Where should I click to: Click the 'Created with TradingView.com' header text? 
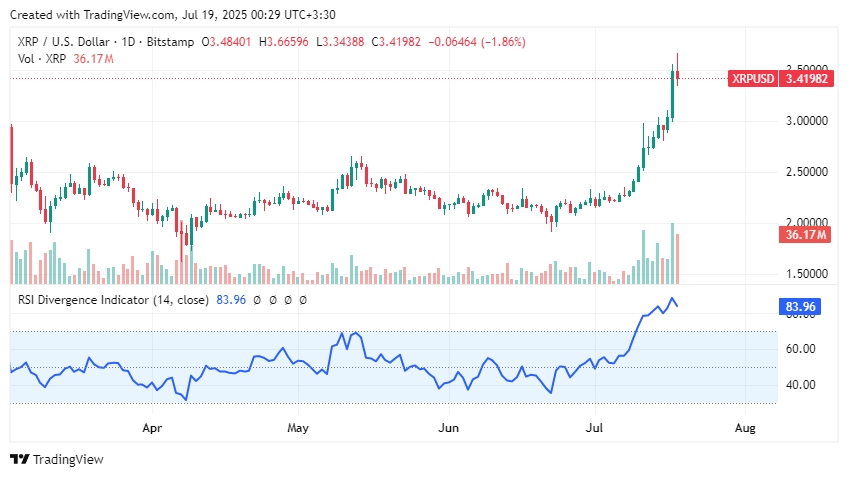click(x=97, y=13)
